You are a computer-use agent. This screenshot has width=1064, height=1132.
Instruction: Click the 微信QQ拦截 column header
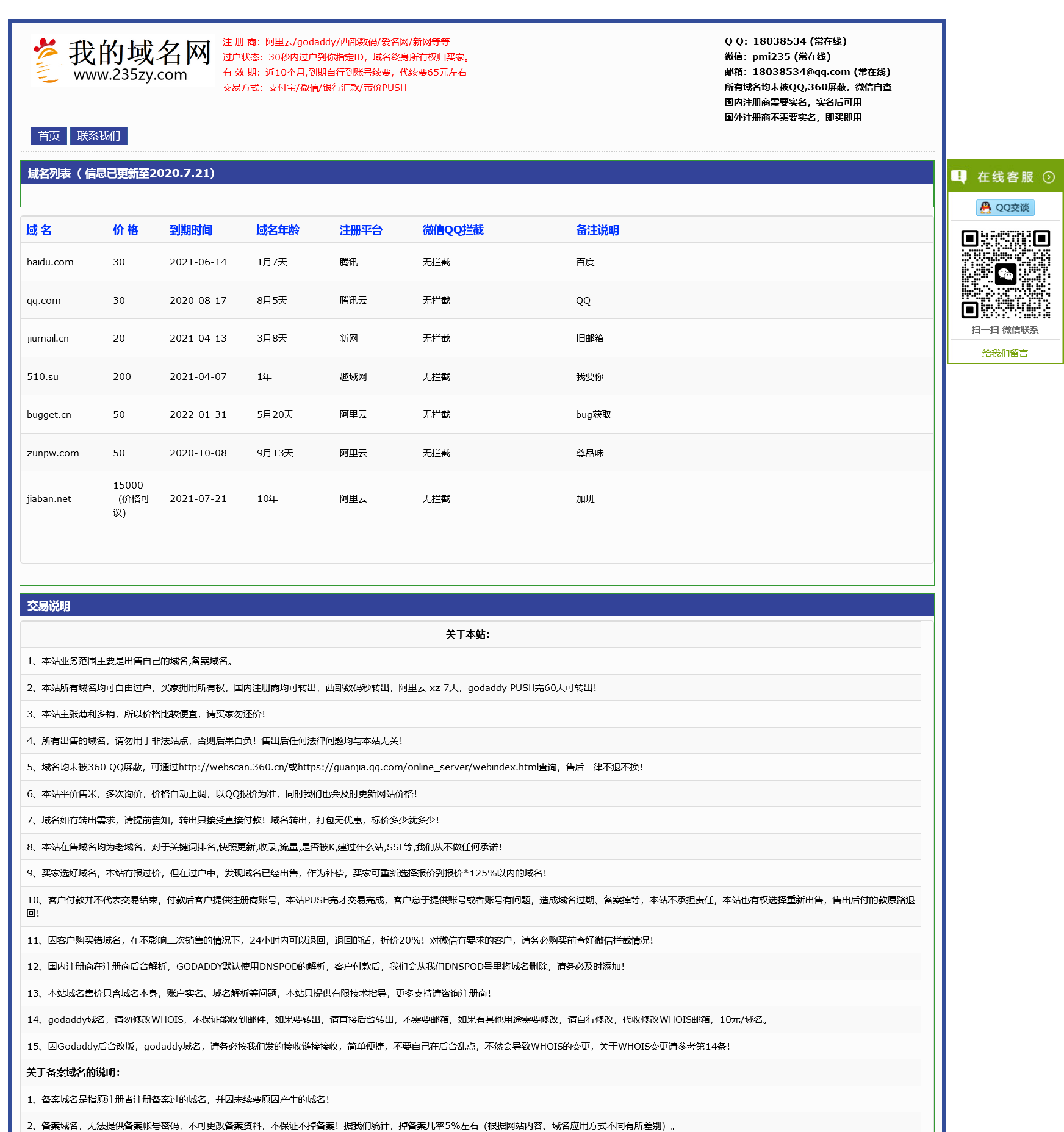tap(453, 231)
